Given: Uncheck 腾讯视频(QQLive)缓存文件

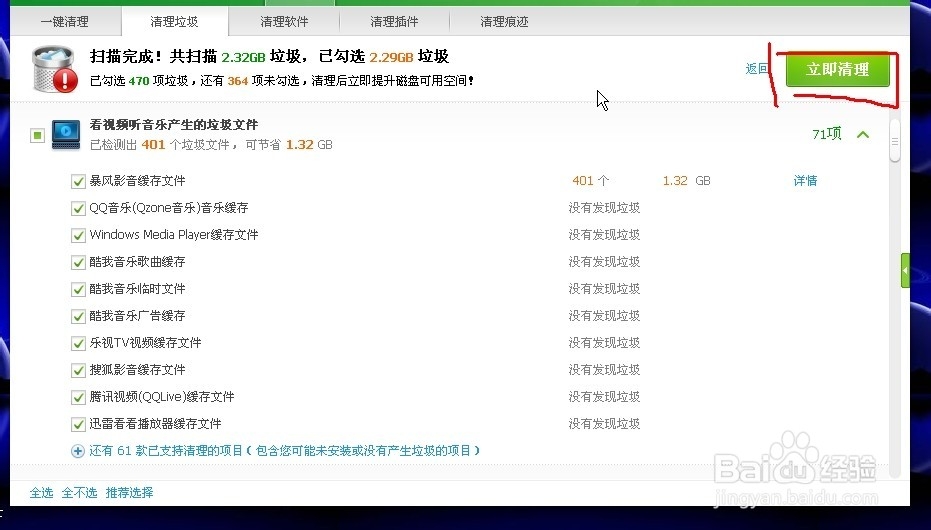Looking at the screenshot, I should click(x=78, y=397).
